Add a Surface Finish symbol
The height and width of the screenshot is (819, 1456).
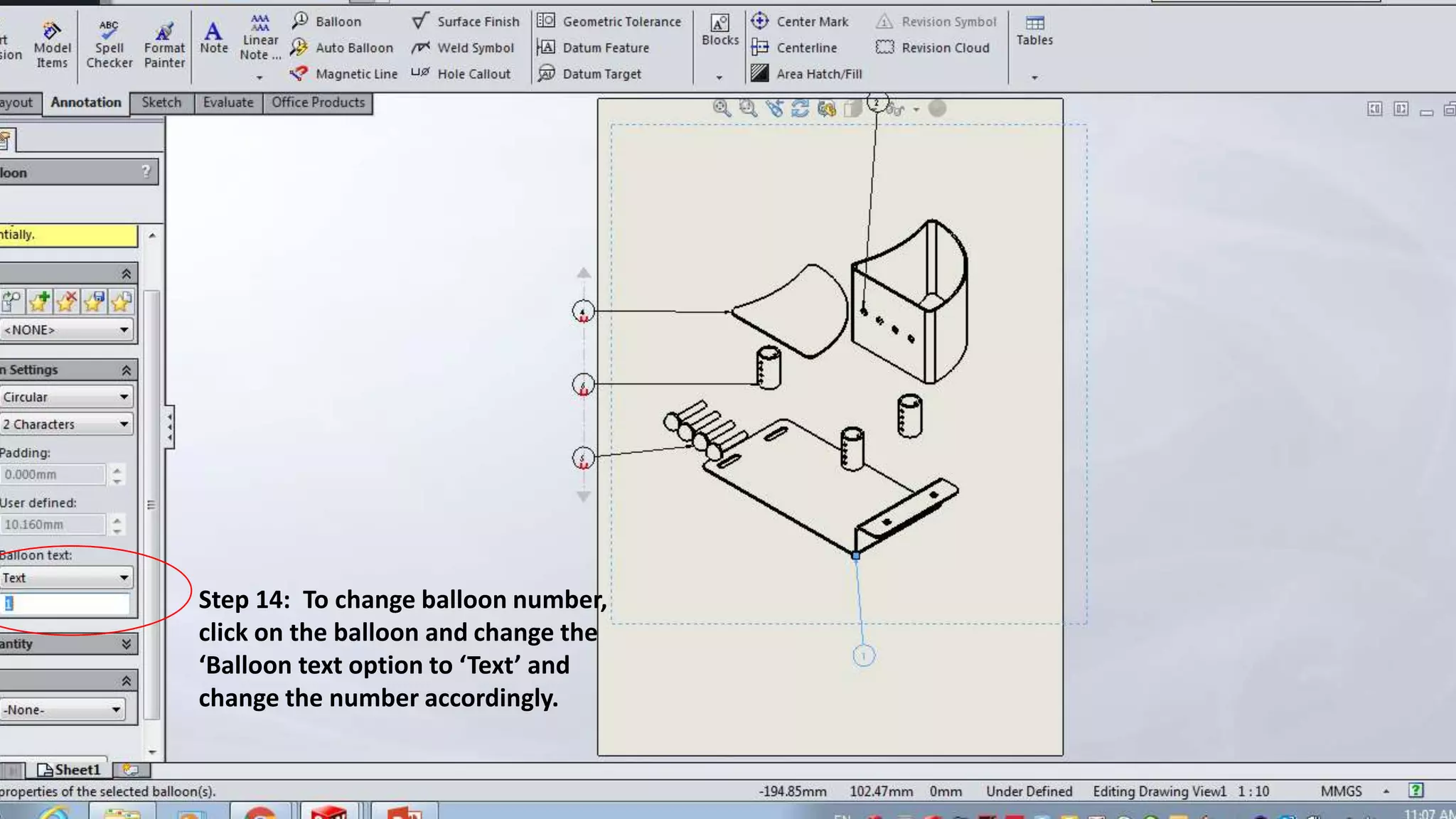point(466,21)
